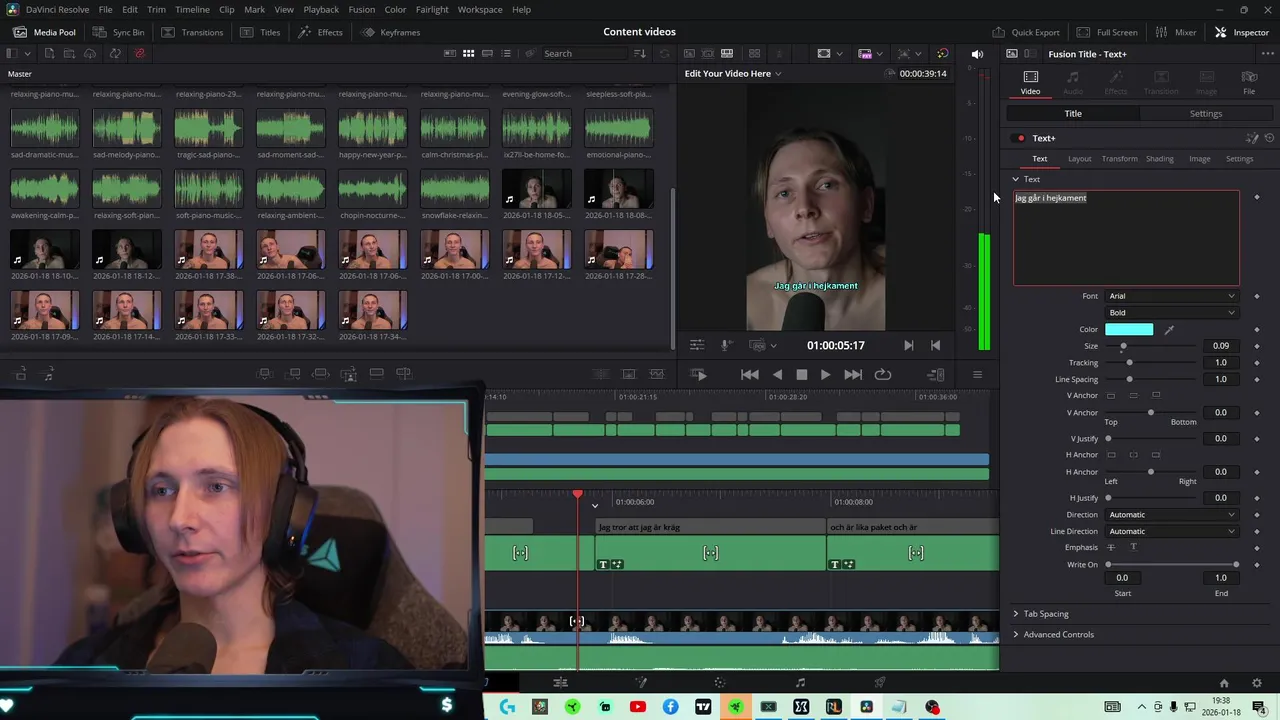Open the Line Direction dropdown
Screen dimensions: 1280x720
click(x=1171, y=531)
